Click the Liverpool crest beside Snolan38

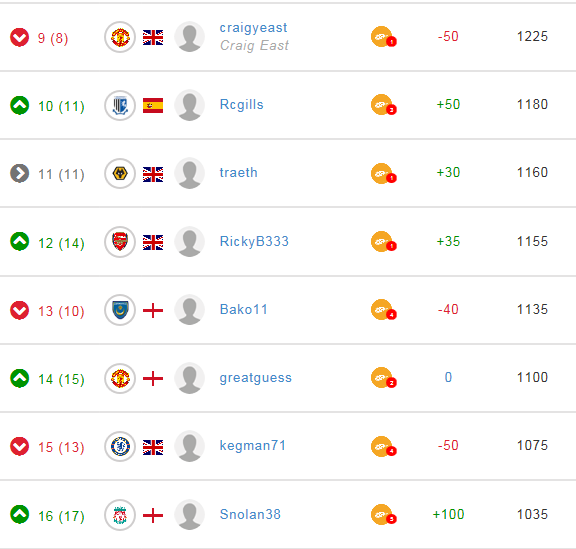tap(120, 515)
